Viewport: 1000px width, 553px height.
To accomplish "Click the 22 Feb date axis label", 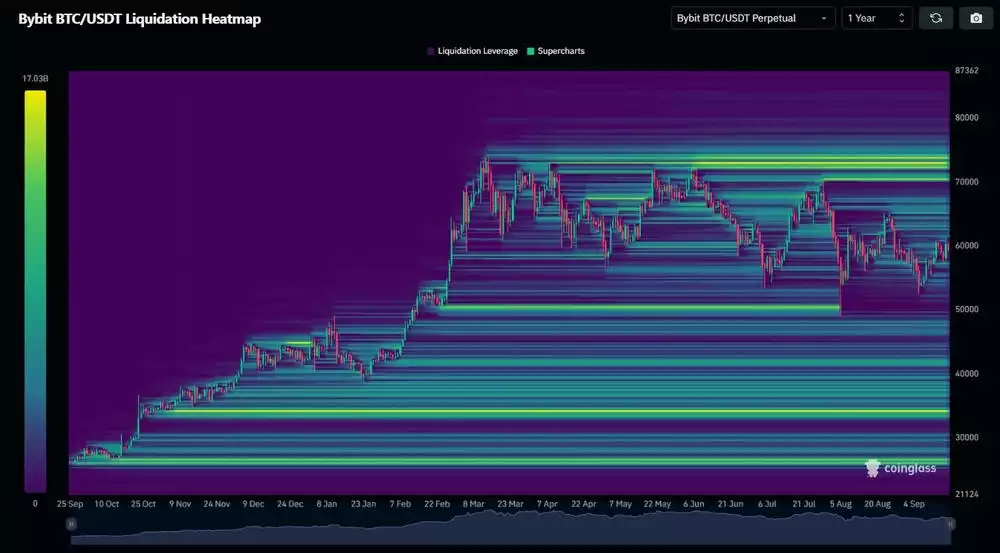I will point(437,504).
